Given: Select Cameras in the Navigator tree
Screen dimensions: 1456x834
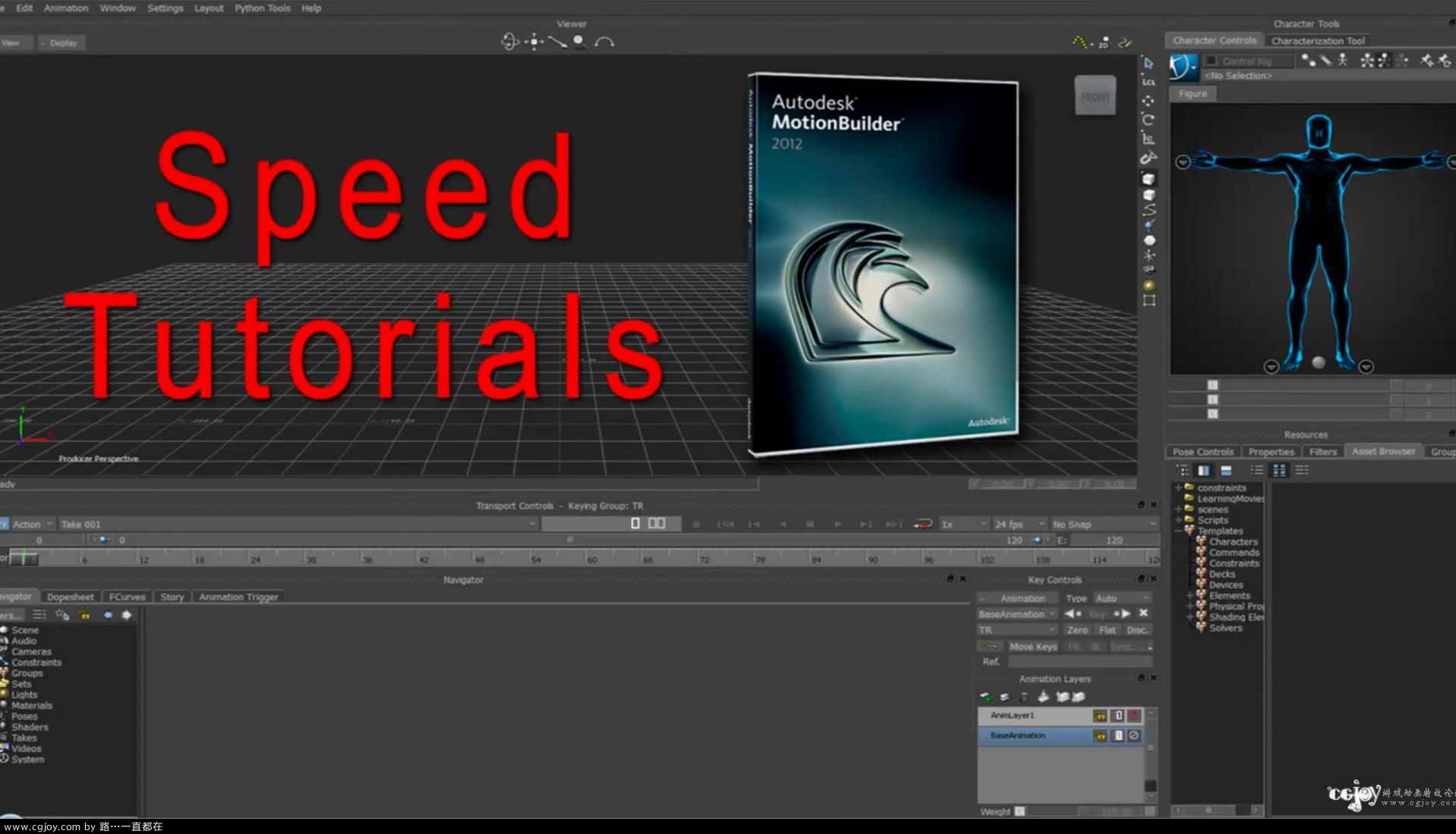Looking at the screenshot, I should click(x=31, y=651).
